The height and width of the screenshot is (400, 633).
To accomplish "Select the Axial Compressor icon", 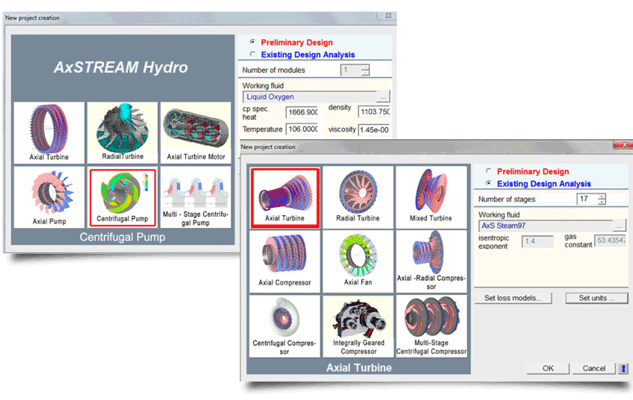I will coord(285,262).
